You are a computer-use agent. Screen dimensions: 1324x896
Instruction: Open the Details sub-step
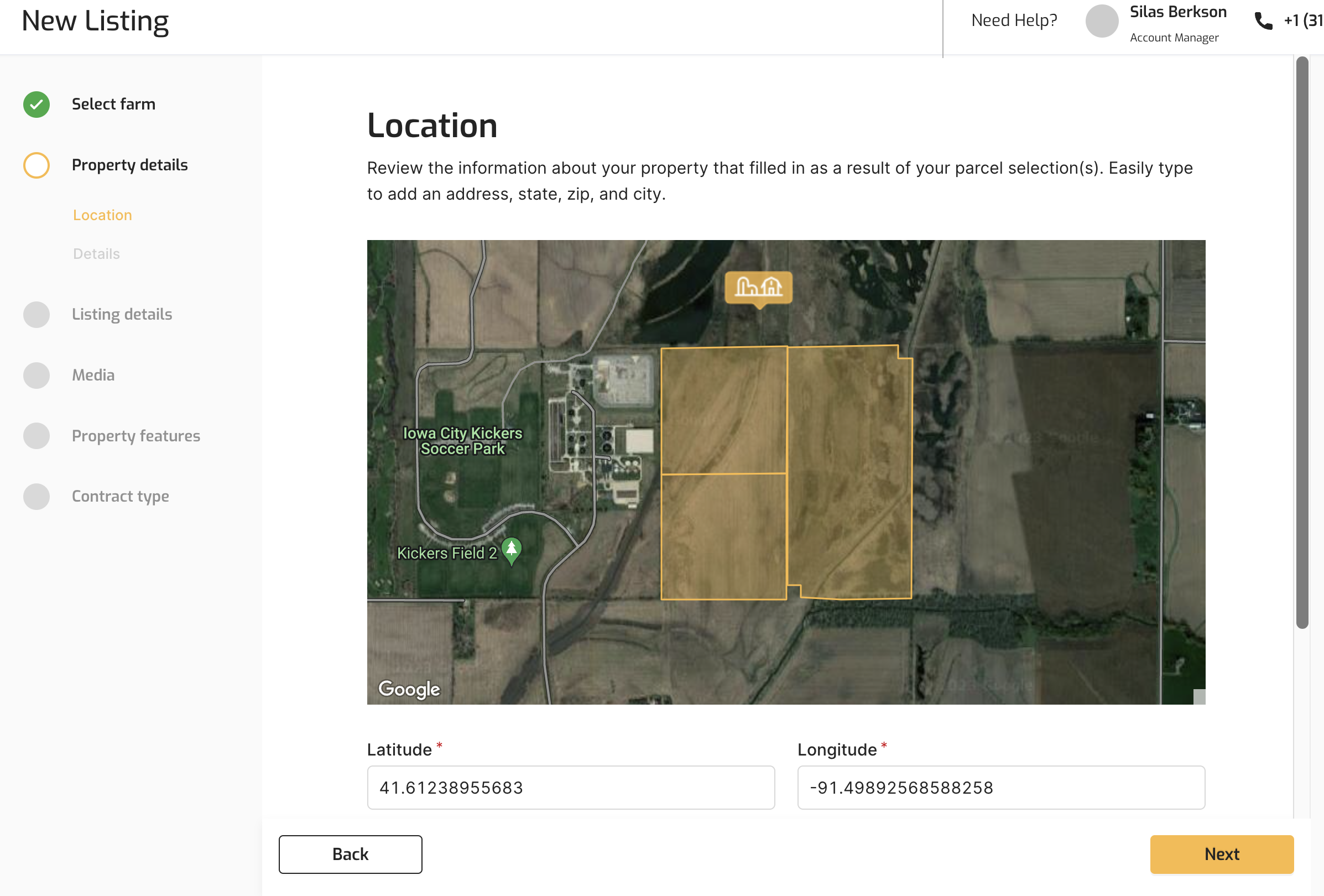[x=96, y=254]
